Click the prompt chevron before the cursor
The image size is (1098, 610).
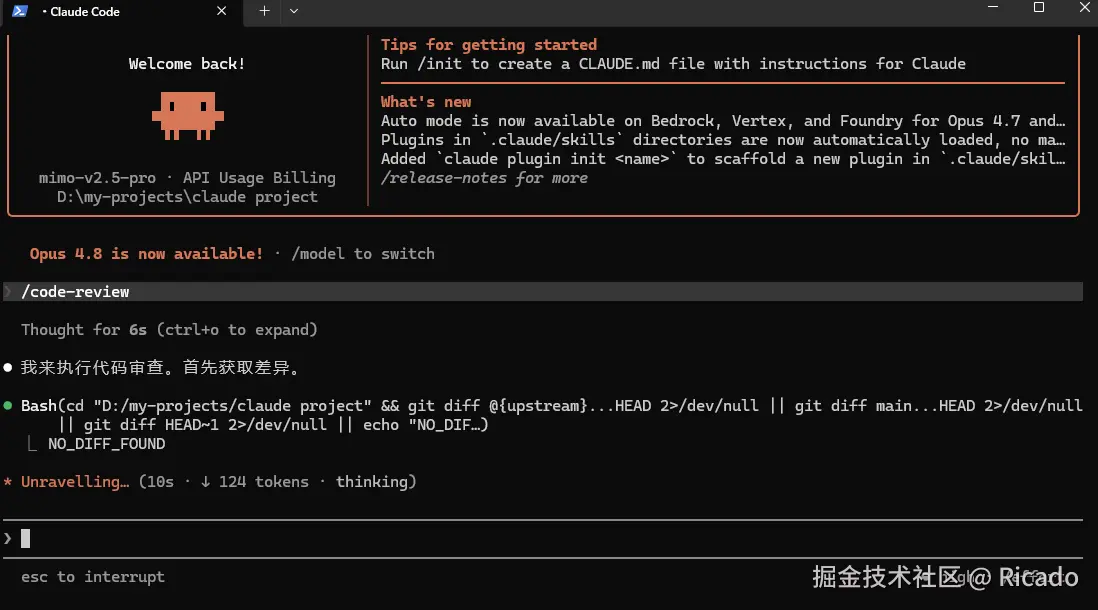coord(8,539)
